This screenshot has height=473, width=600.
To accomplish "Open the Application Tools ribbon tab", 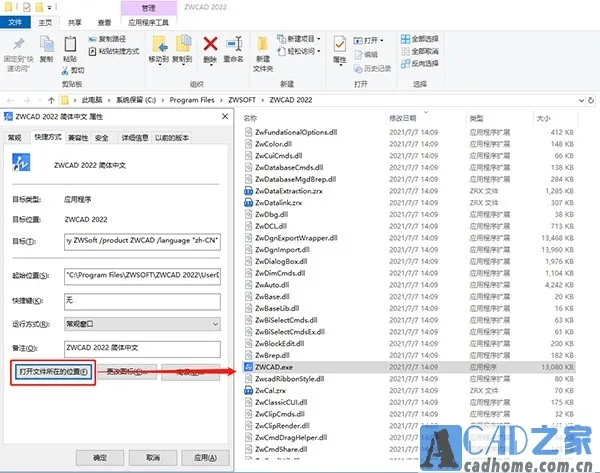I will pos(148,23).
